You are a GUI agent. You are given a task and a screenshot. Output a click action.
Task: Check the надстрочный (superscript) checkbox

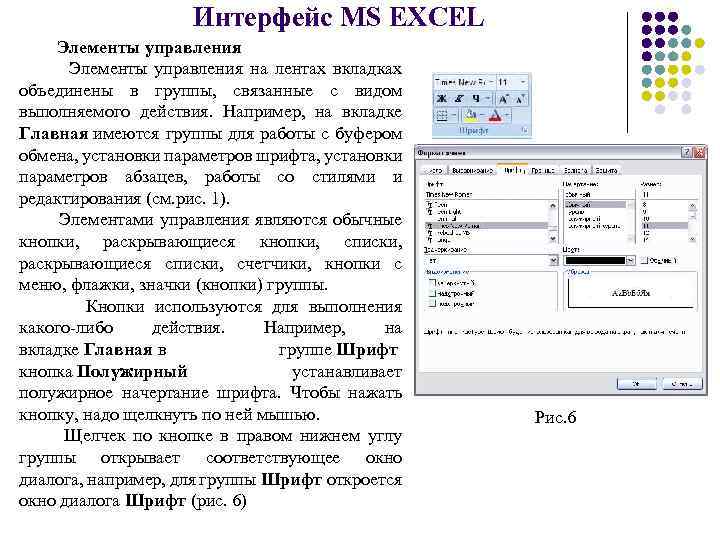(432, 293)
